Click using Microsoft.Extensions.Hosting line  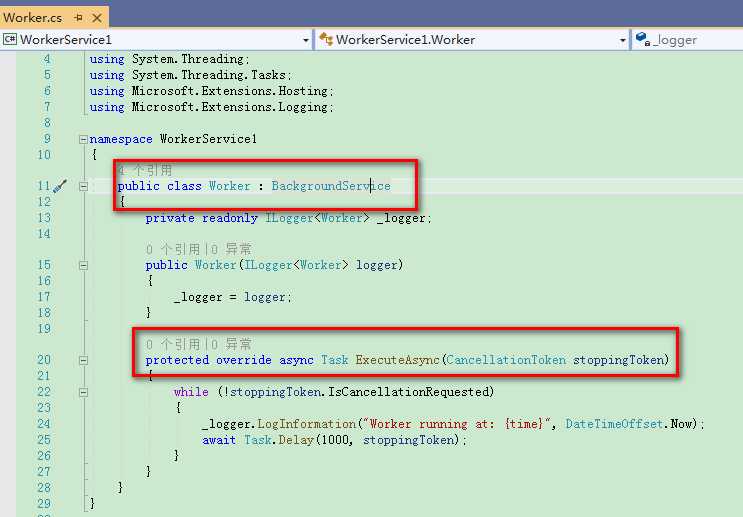[x=211, y=91]
